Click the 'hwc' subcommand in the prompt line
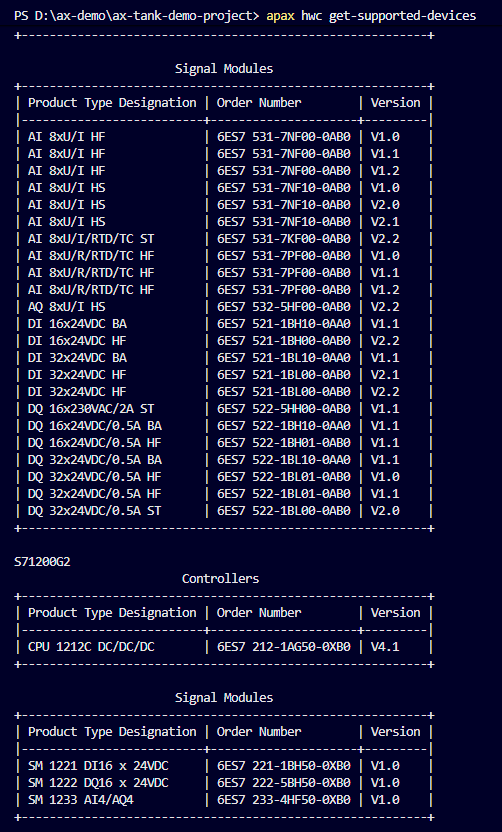Image resolution: width=502 pixels, height=832 pixels. coord(311,16)
